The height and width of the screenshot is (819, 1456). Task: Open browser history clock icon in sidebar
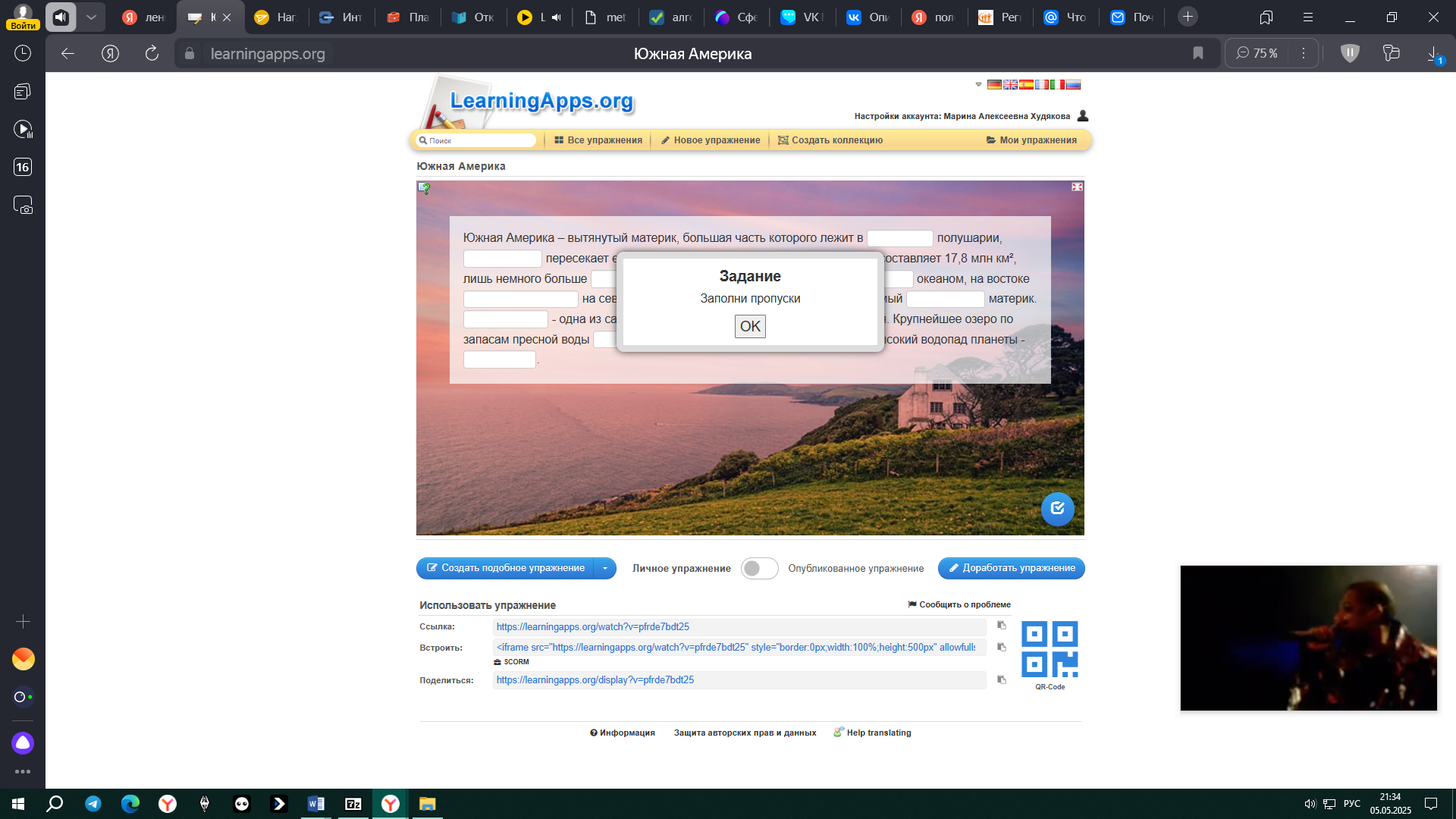(x=23, y=53)
